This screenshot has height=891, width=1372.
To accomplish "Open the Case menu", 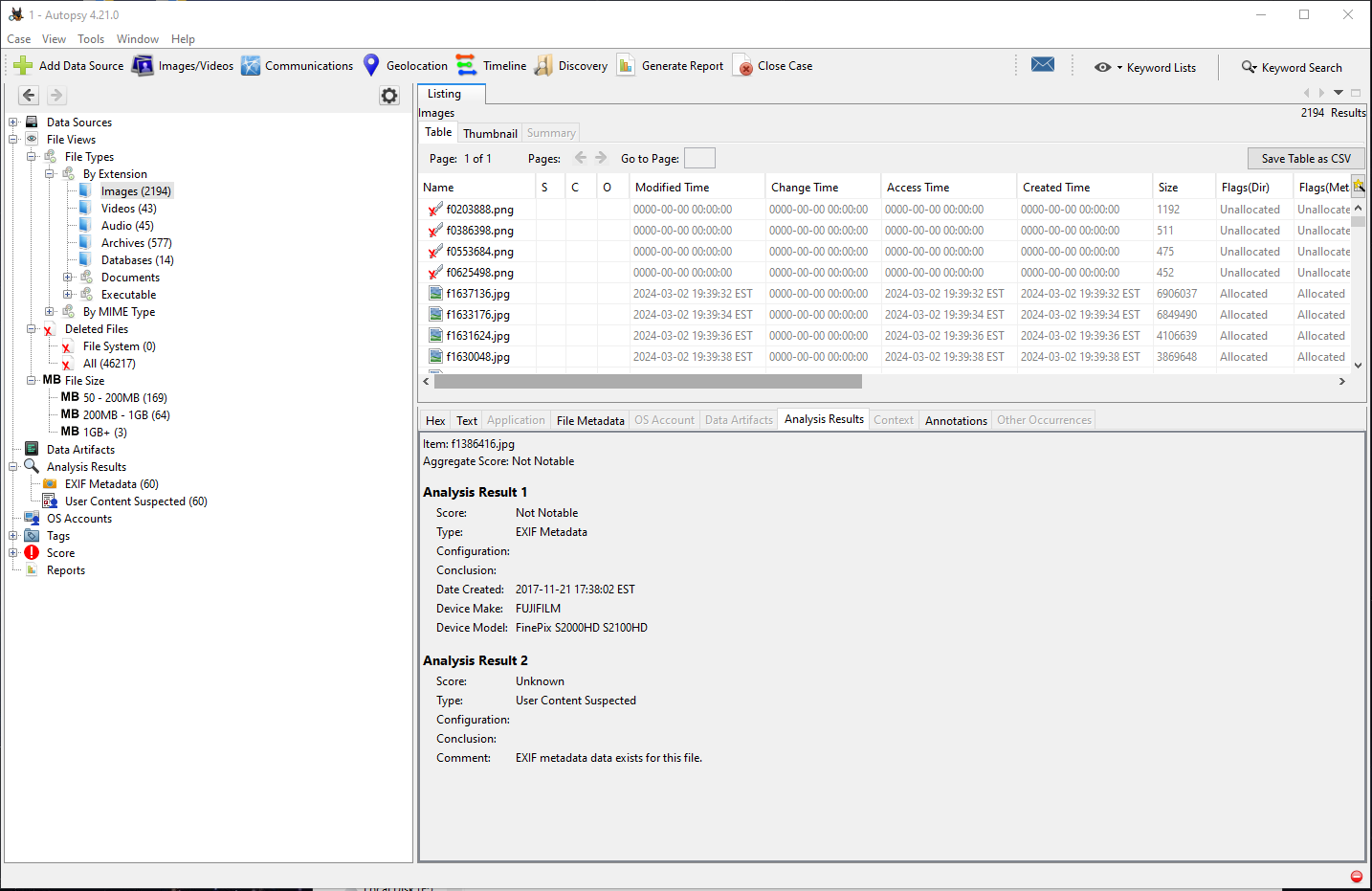I will pyautogui.click(x=19, y=39).
